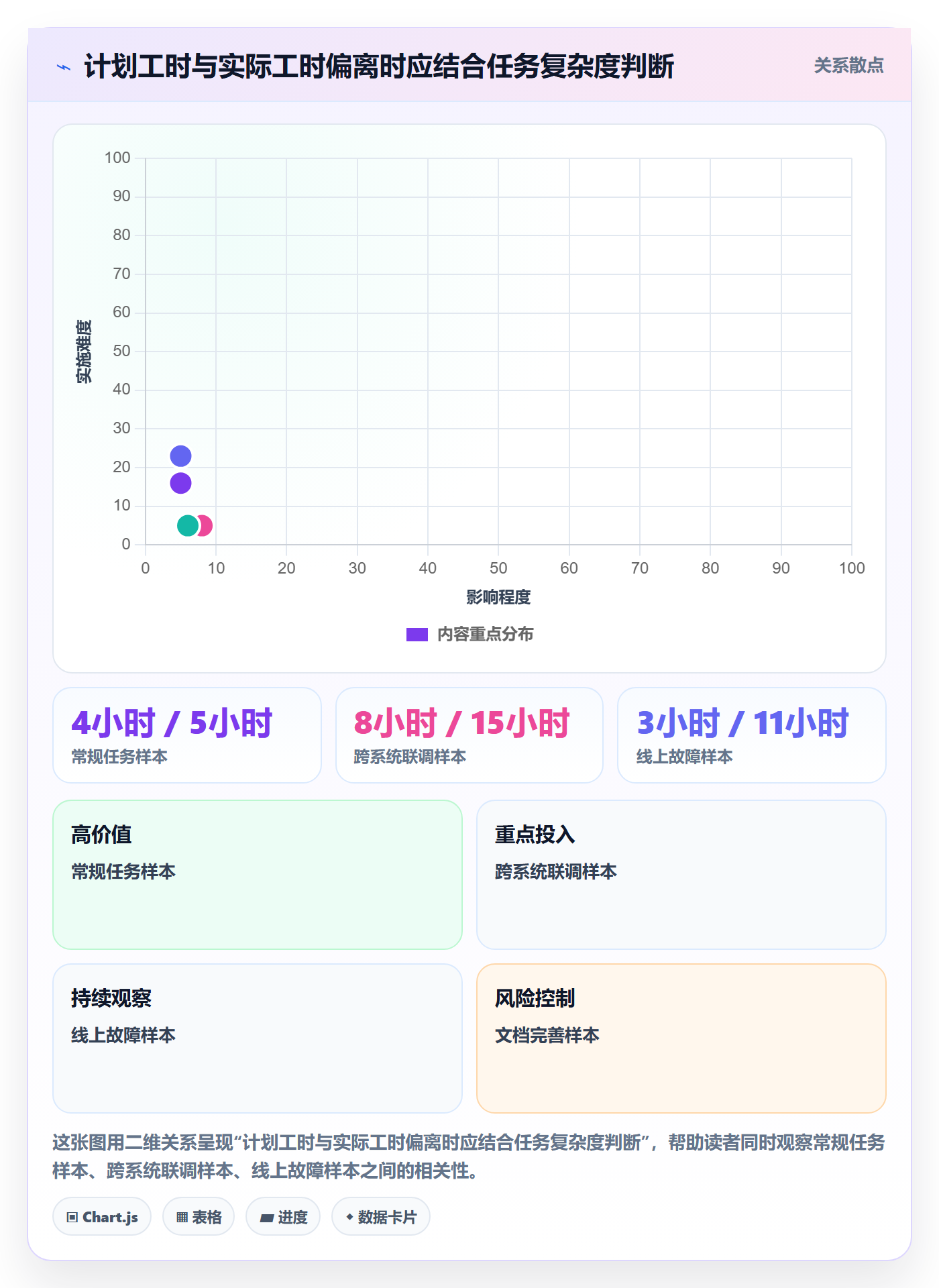Click the heading 计划工时与实际工时偏离时应结合任务复杂度判断
The height and width of the screenshot is (1288, 939).
click(x=379, y=66)
